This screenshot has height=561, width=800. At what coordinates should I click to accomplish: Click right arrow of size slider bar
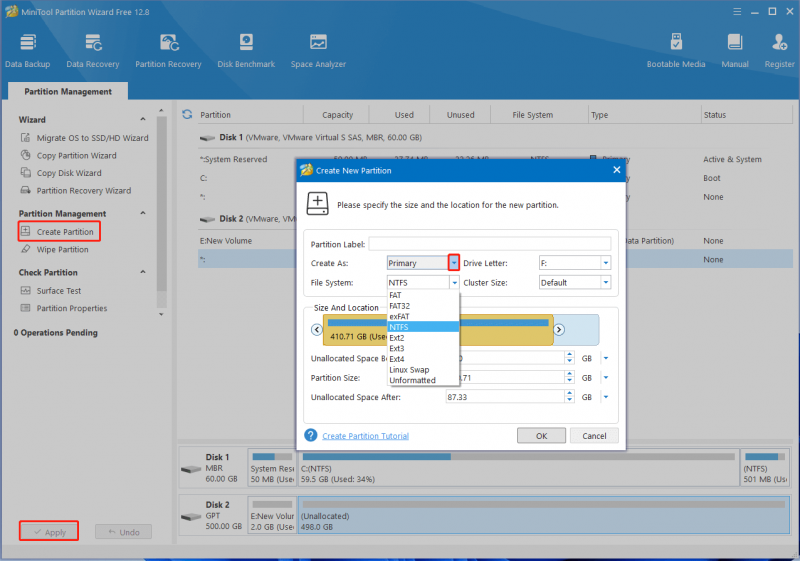559,329
